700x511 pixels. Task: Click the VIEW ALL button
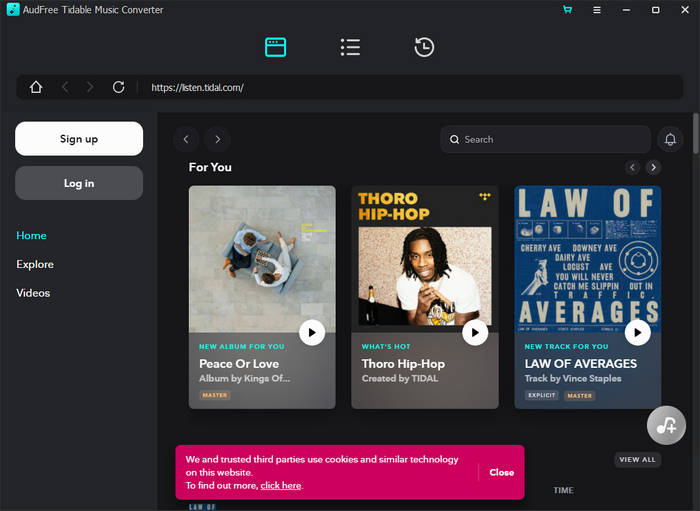(x=637, y=459)
